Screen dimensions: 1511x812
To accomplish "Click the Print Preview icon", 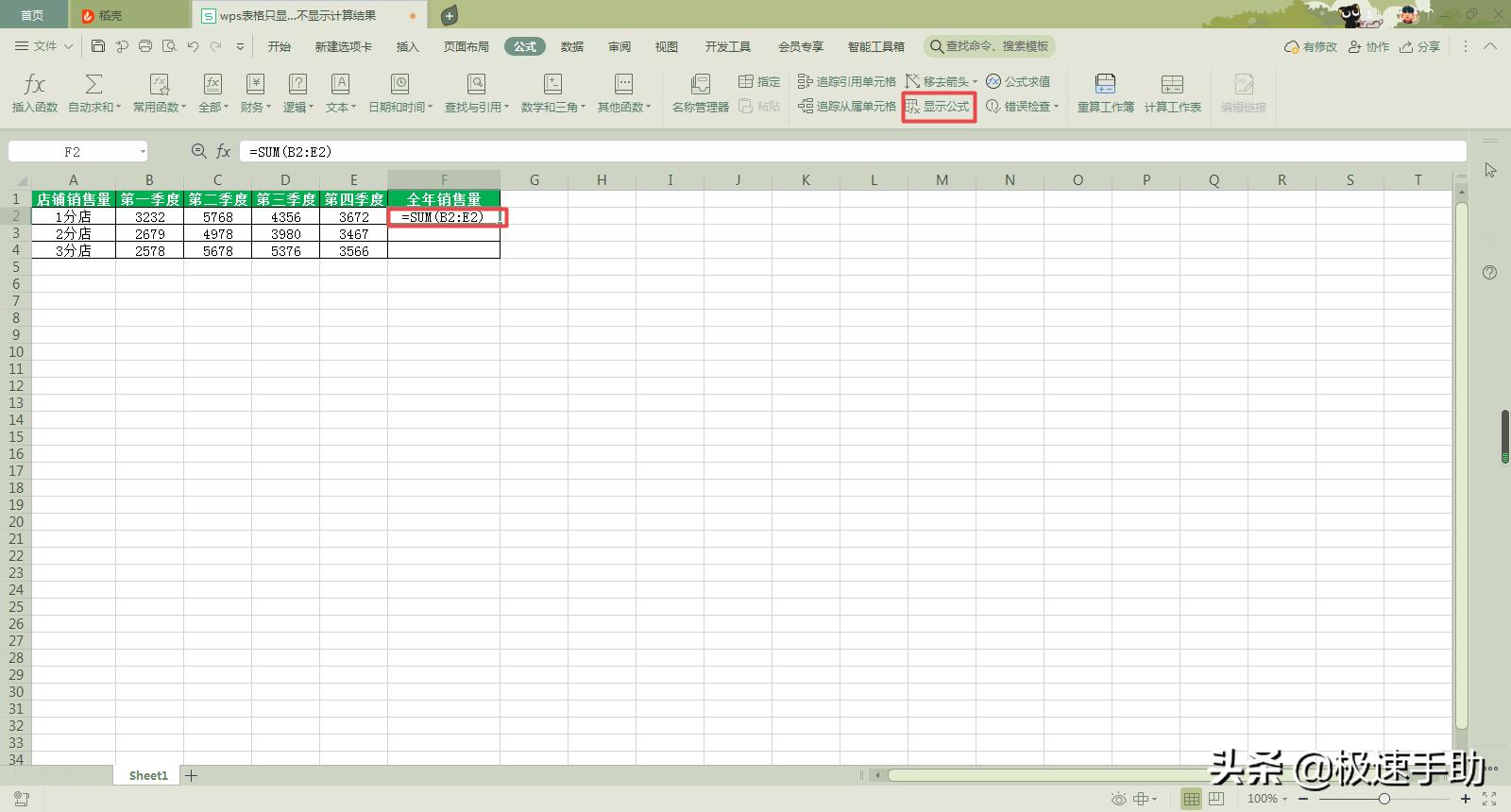I will [x=169, y=46].
